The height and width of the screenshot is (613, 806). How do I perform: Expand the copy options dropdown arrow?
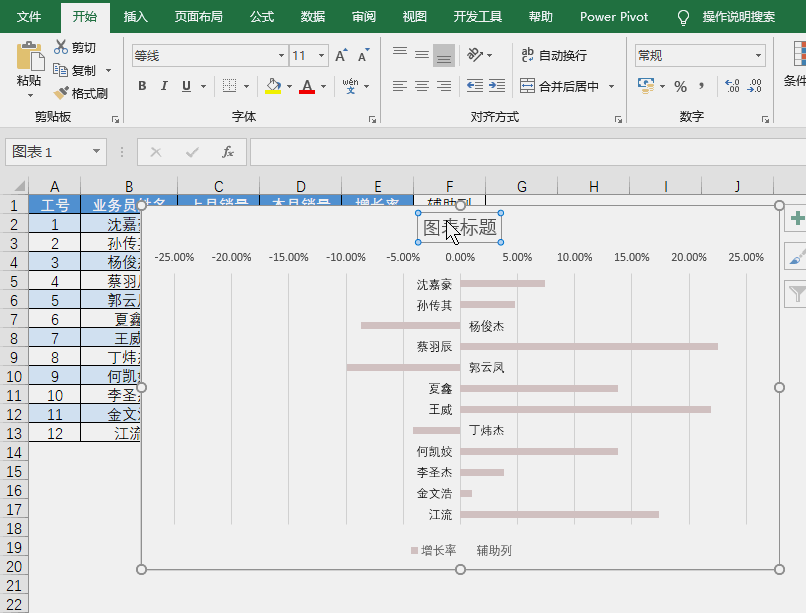tap(108, 70)
